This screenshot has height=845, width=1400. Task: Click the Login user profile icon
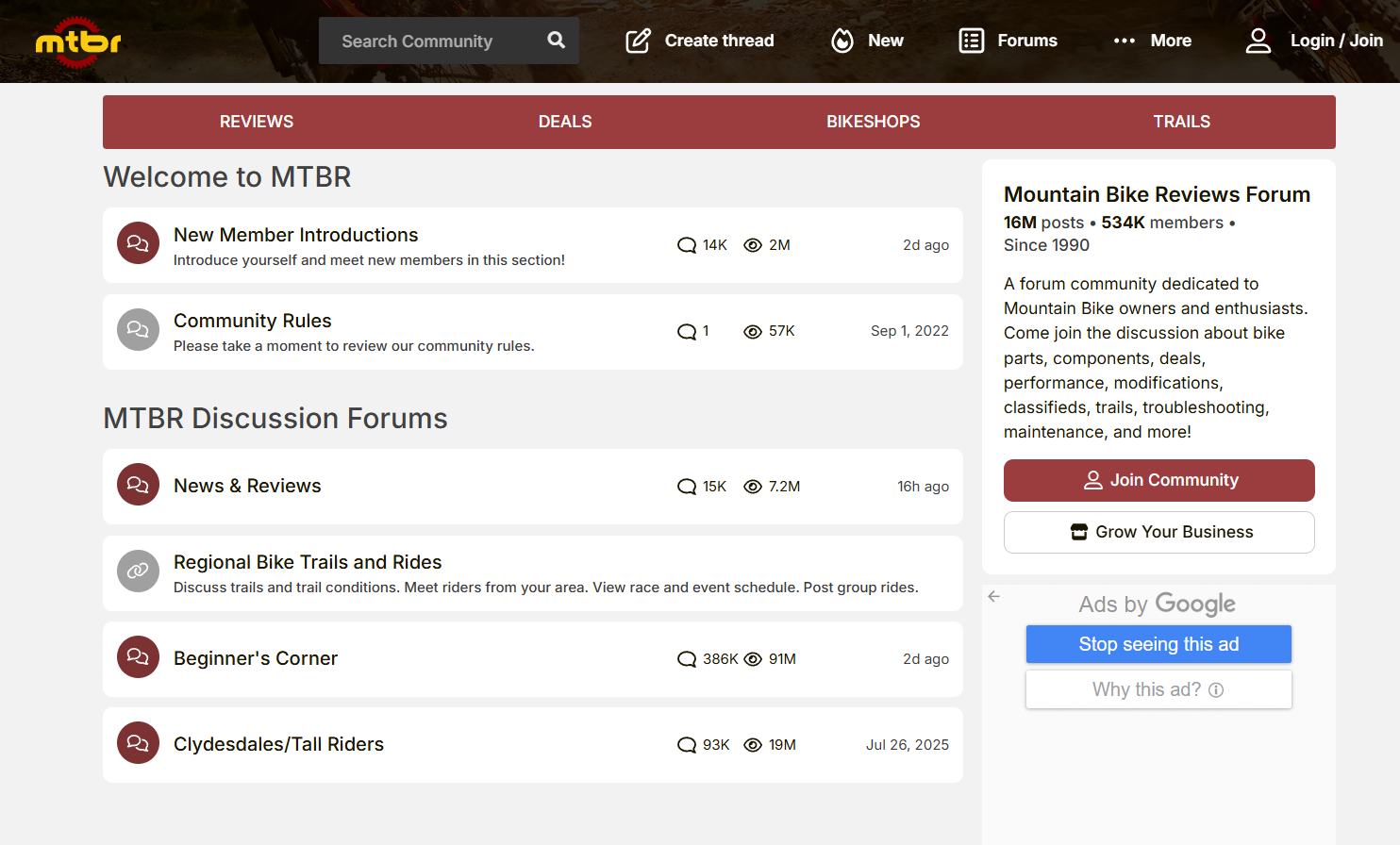point(1258,41)
